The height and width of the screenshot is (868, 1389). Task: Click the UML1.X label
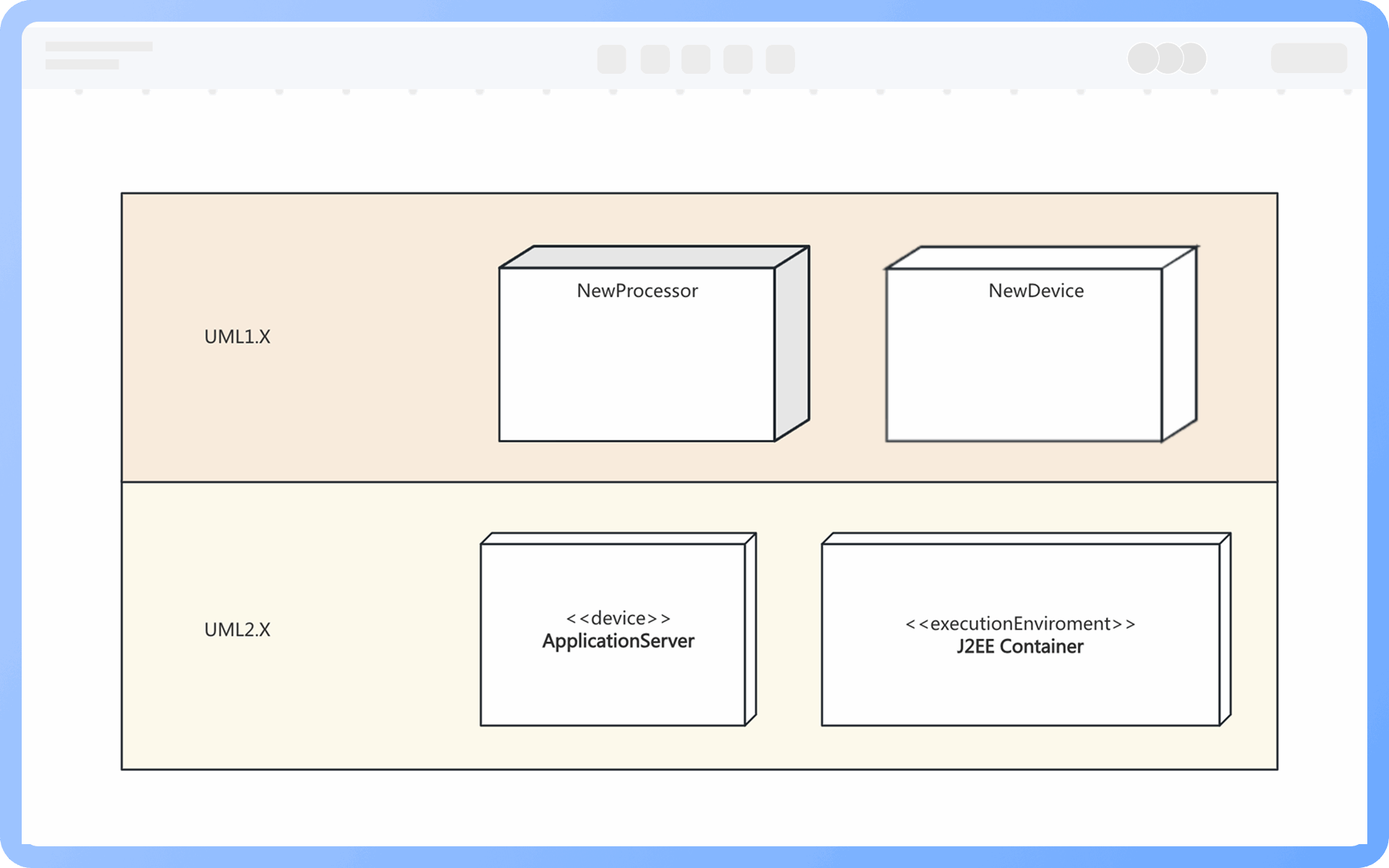[x=237, y=337]
